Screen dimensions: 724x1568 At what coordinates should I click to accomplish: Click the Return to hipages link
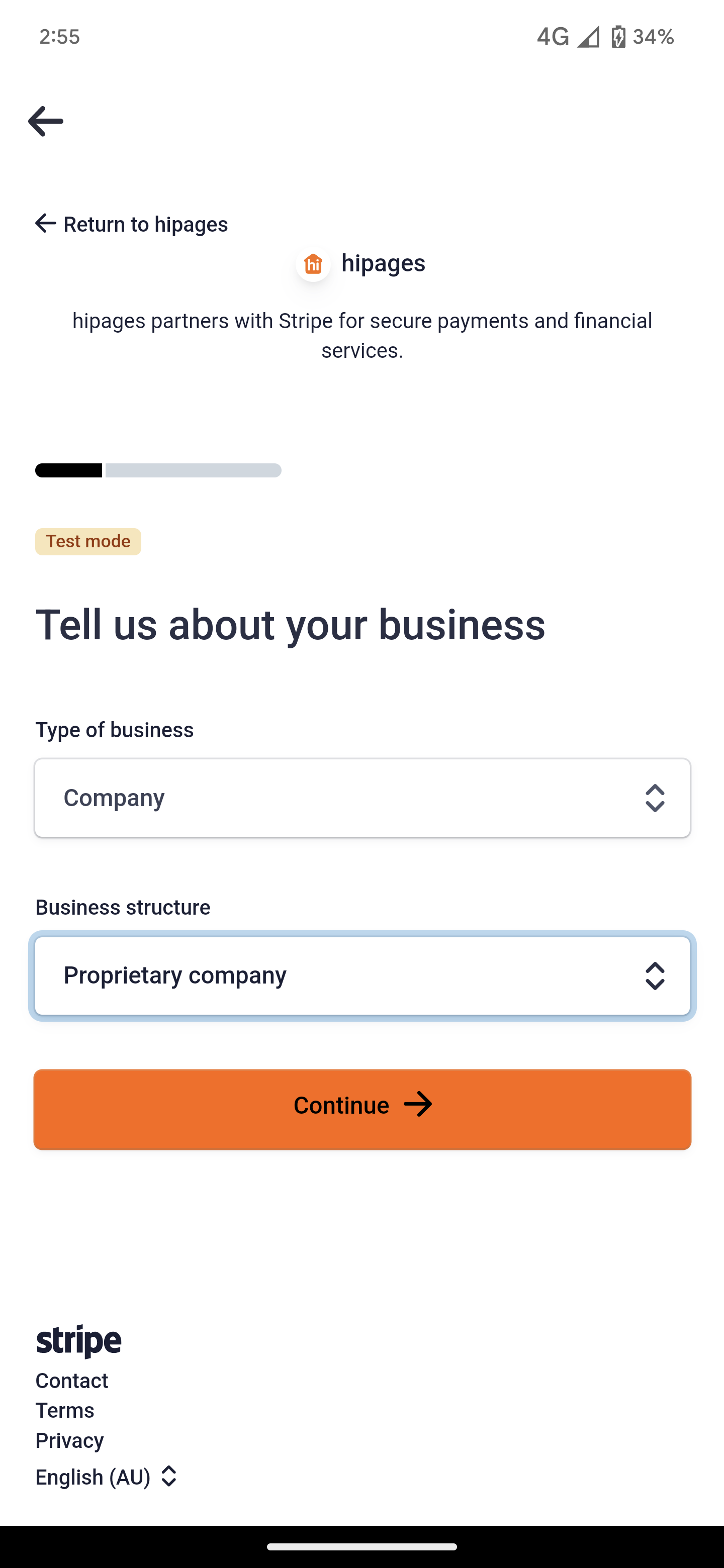click(145, 224)
